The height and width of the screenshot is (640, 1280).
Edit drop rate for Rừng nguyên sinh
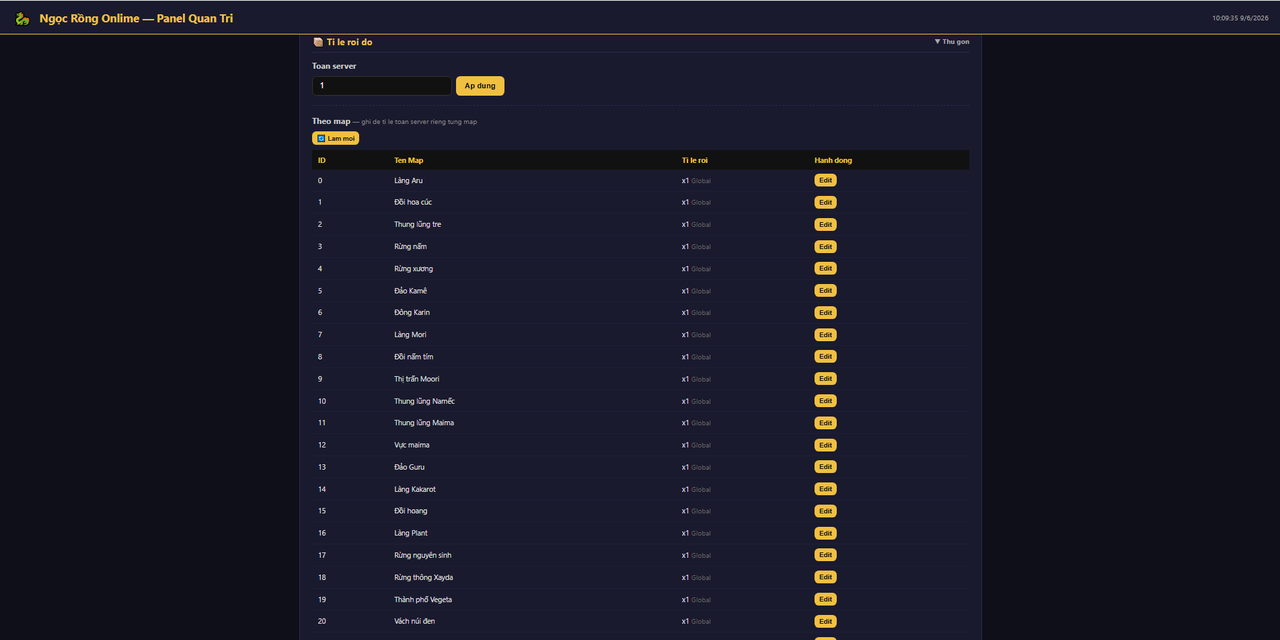pyautogui.click(x=825, y=555)
